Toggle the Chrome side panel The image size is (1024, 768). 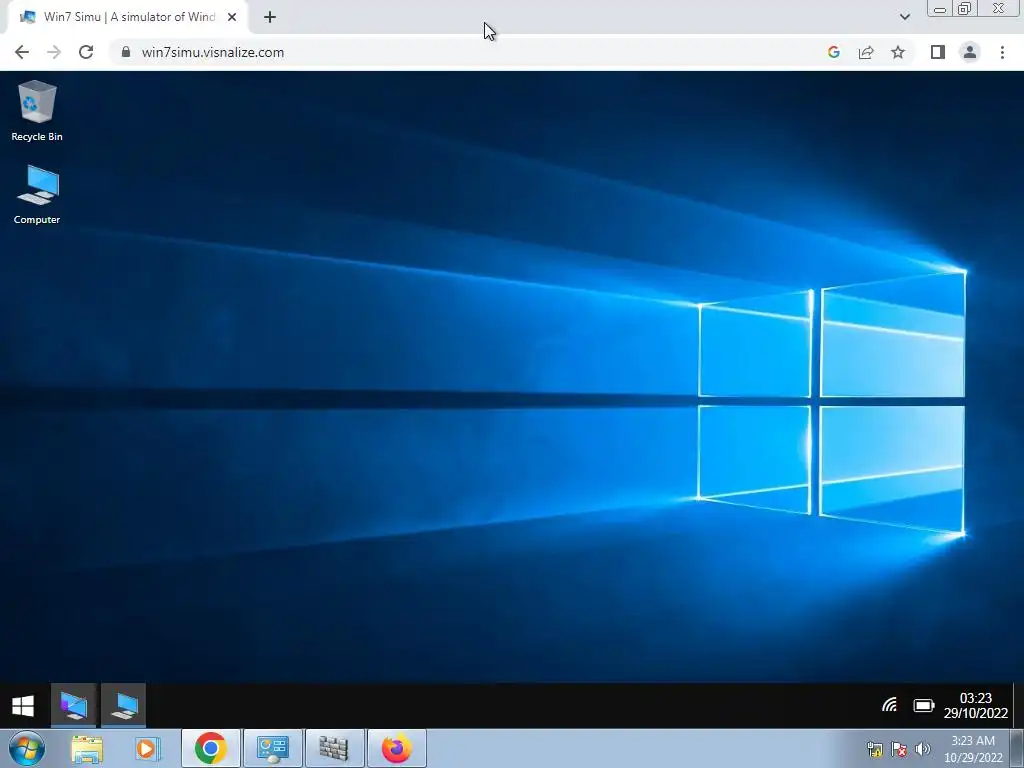(x=938, y=52)
